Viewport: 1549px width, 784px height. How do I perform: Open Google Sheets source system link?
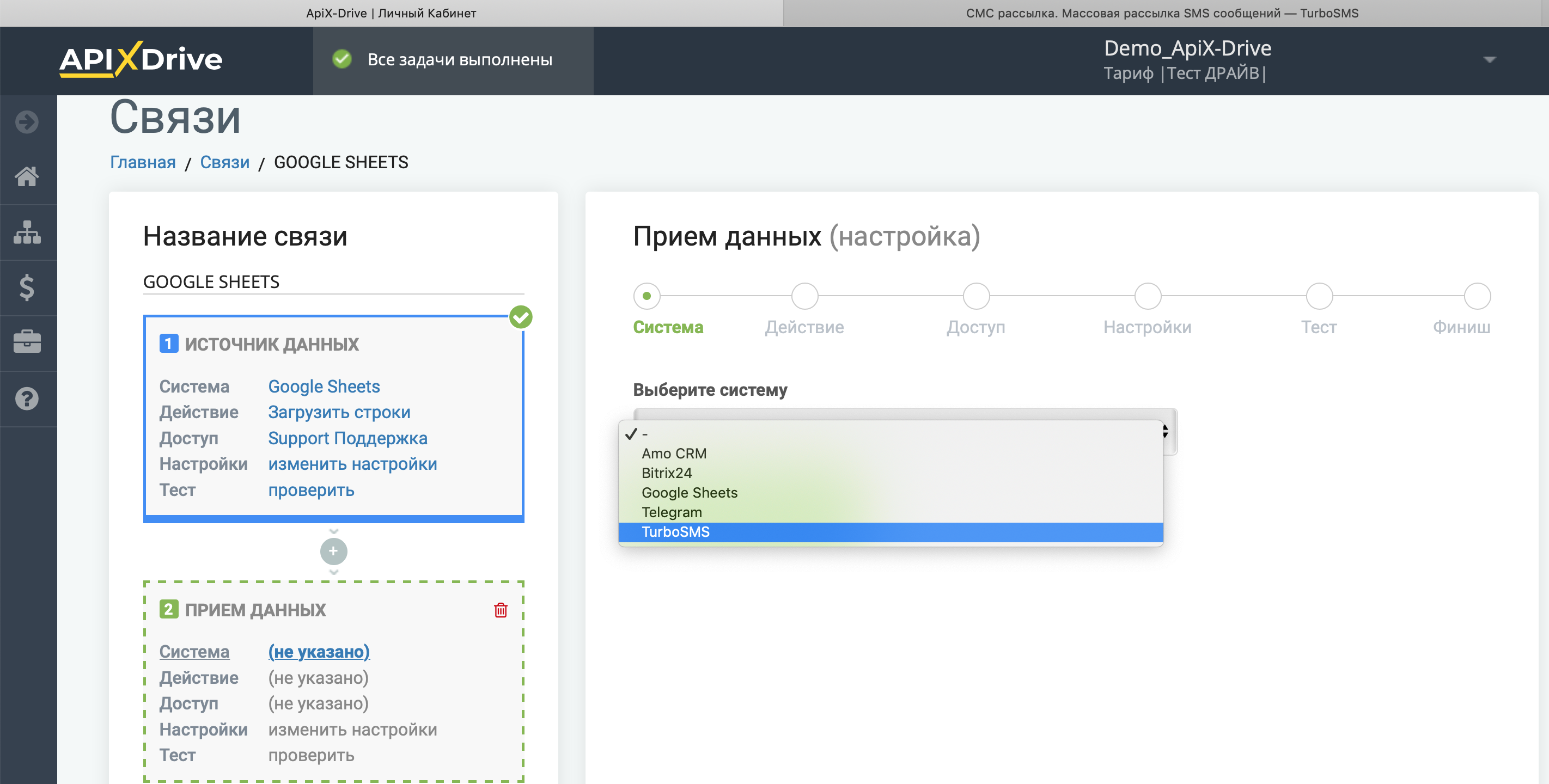tap(324, 387)
